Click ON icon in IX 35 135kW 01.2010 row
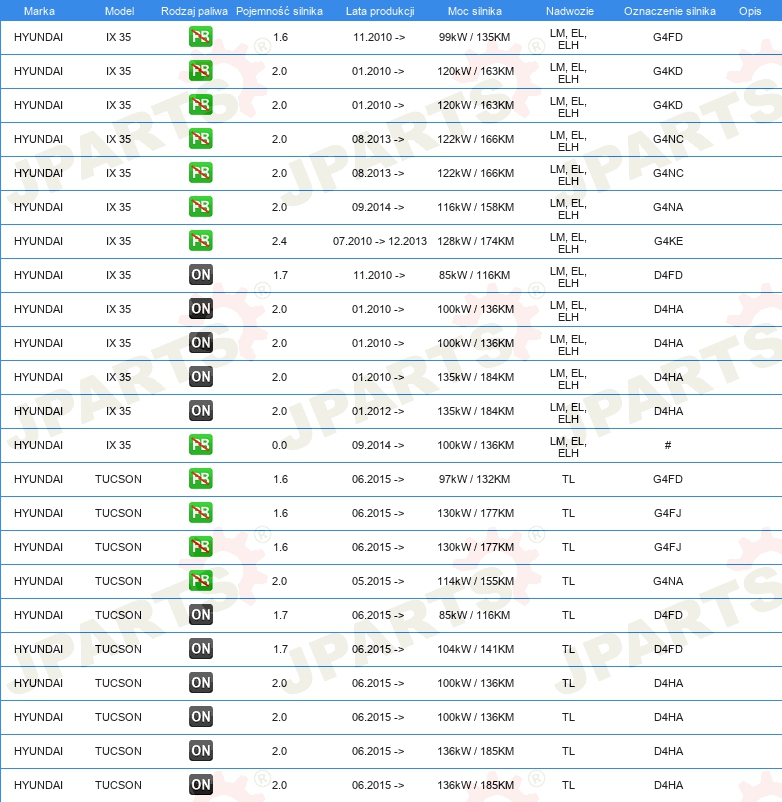The image size is (782, 802). point(200,377)
